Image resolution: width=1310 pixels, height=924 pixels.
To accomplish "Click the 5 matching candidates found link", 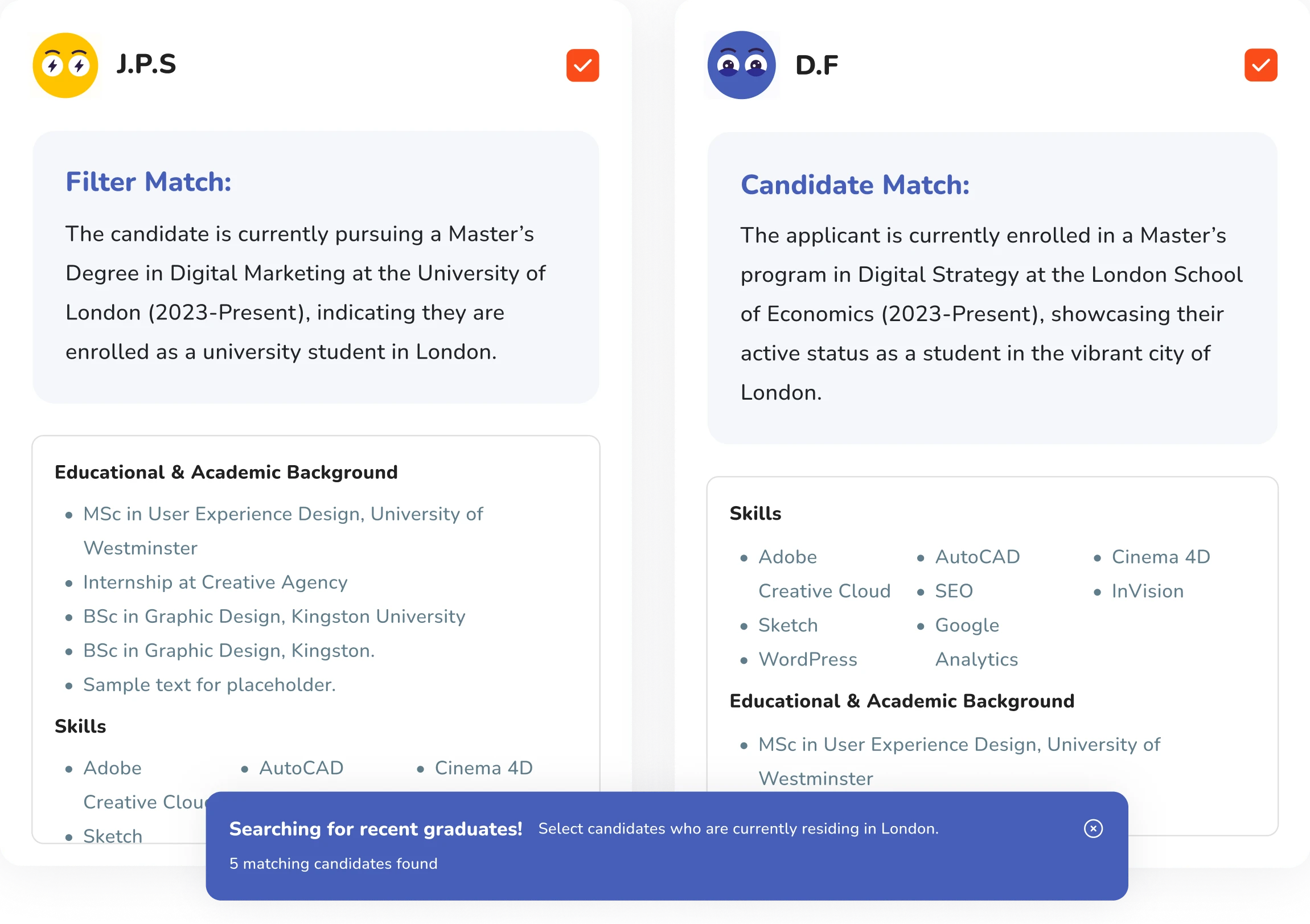I will pos(333,864).
